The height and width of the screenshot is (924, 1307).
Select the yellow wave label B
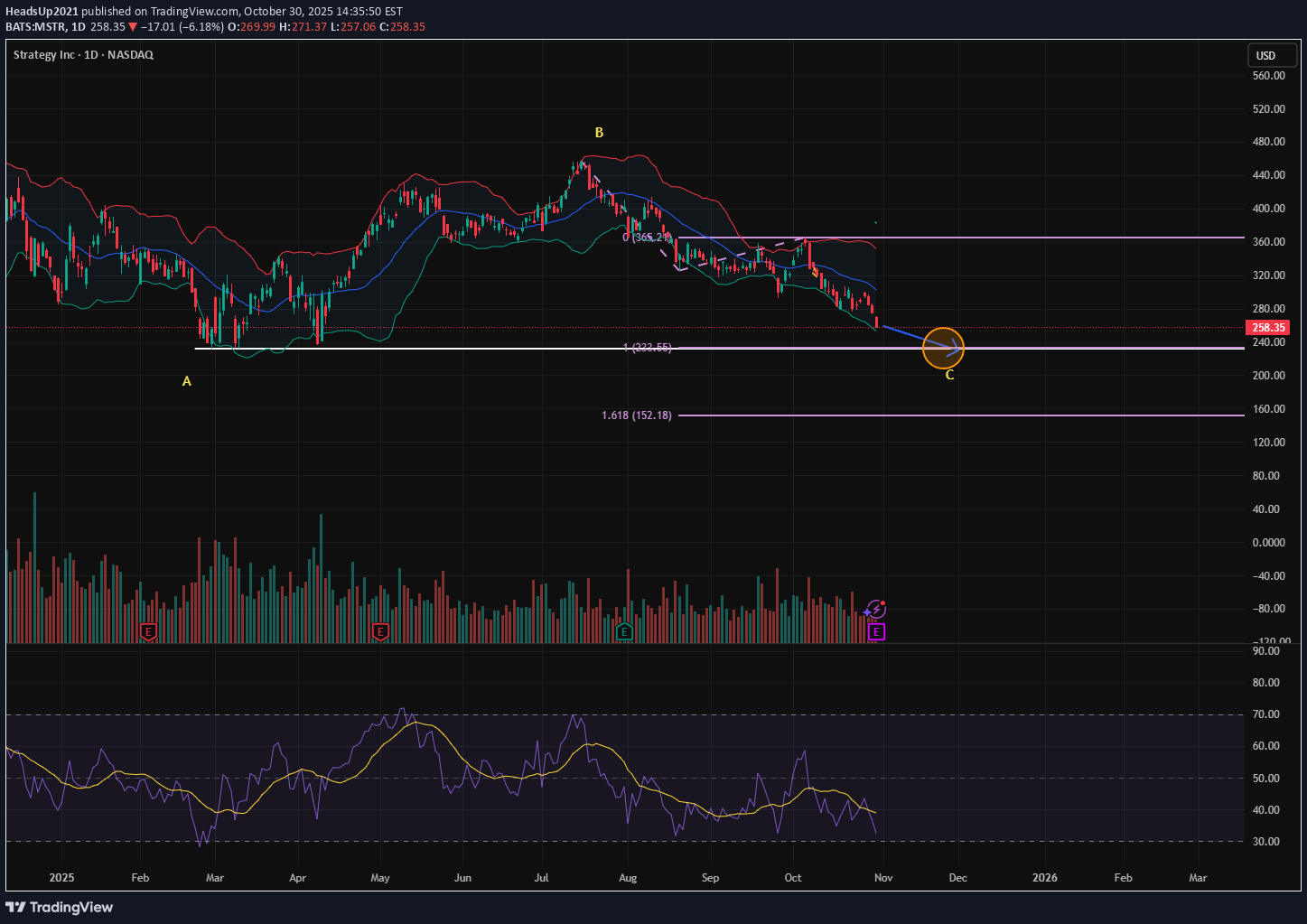coord(599,133)
